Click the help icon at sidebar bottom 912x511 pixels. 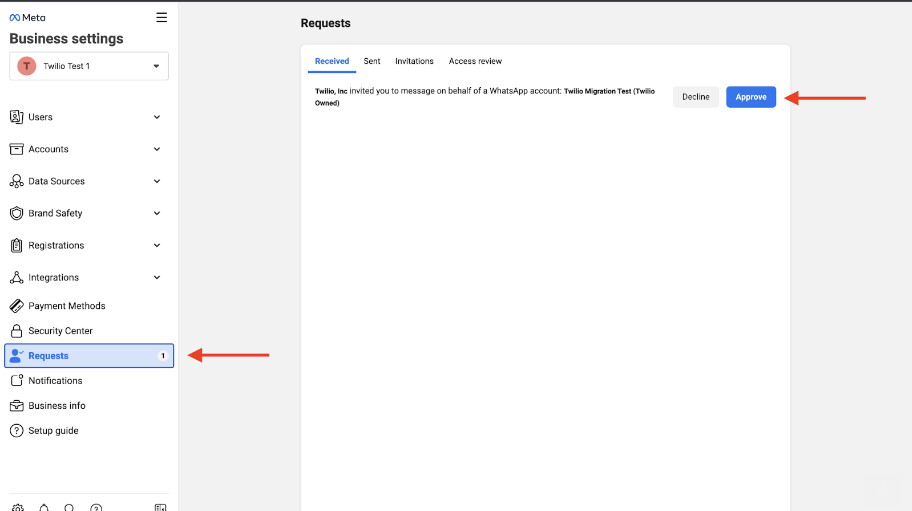[x=96, y=508]
